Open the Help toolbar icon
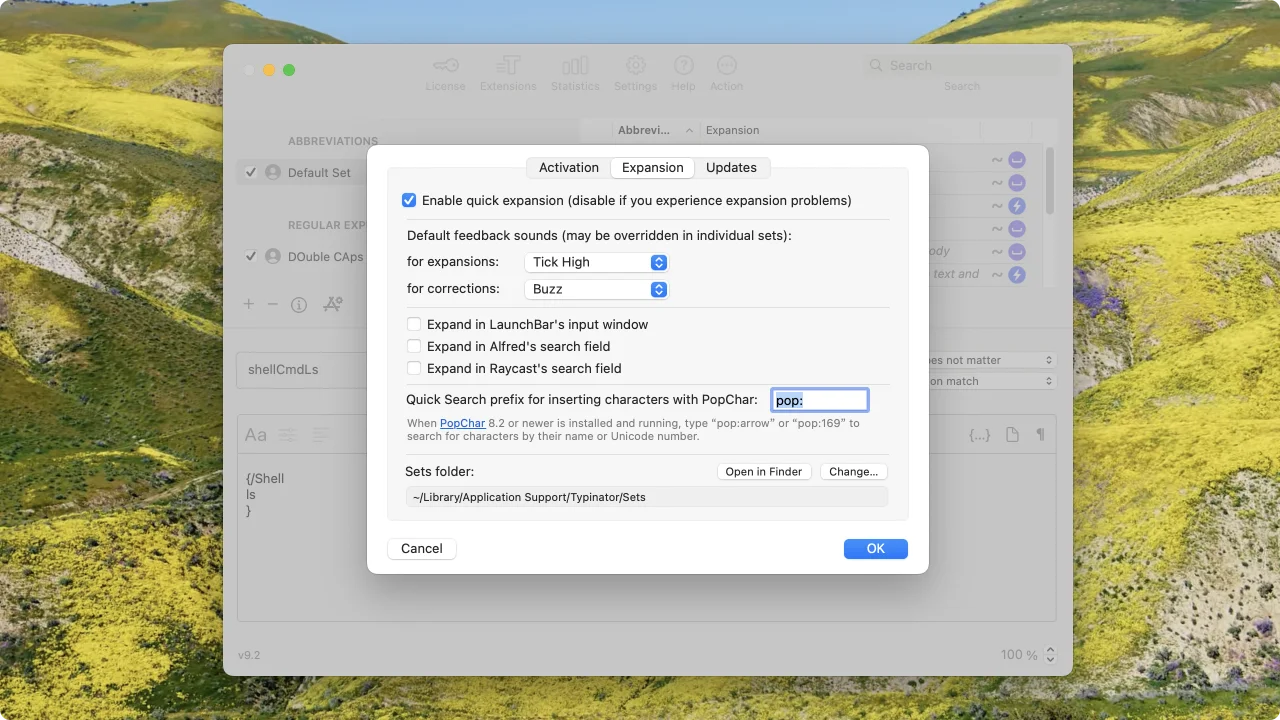The width and height of the screenshot is (1280, 720). pos(683,66)
